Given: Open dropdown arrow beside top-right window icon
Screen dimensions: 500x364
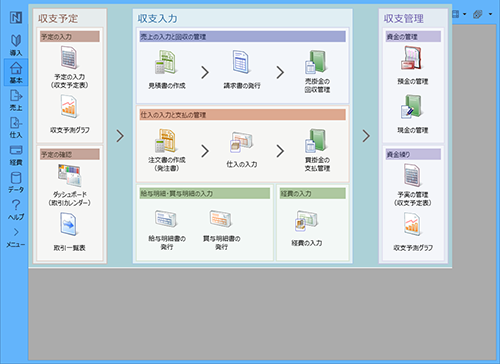Looking at the screenshot, I should coord(465,14).
